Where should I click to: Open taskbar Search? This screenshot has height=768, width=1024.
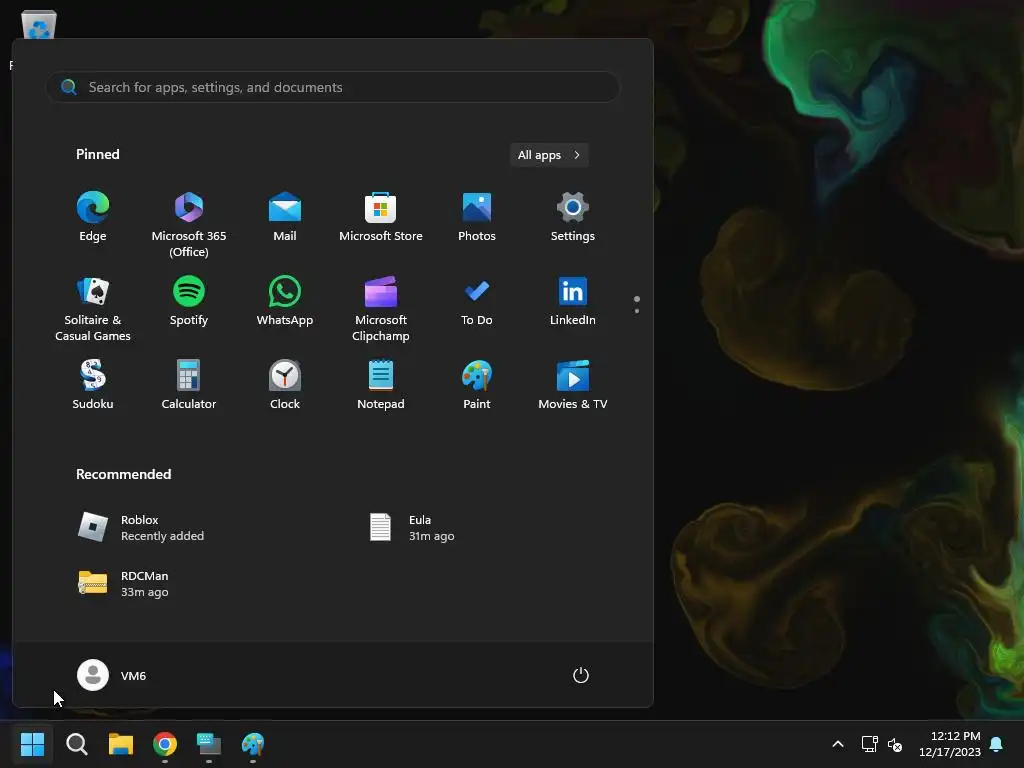(x=77, y=744)
